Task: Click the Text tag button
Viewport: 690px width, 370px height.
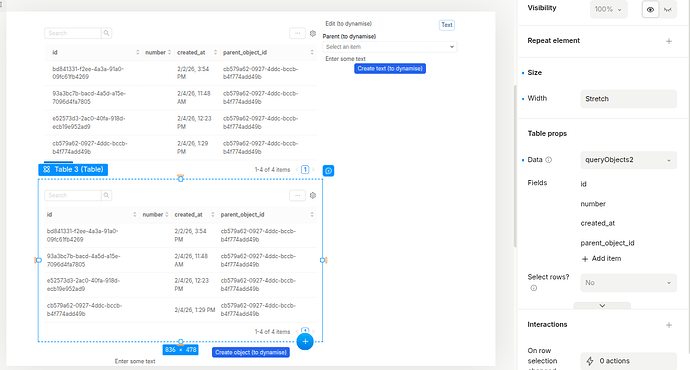Action: 447,25
